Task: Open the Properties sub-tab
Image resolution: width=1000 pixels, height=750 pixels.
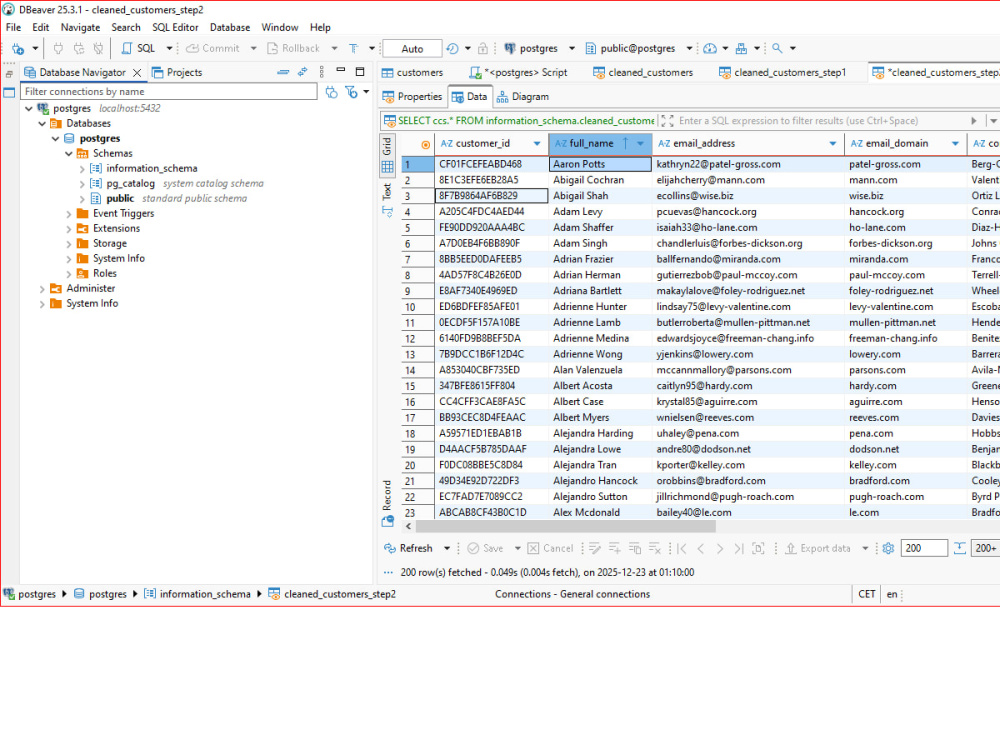Action: click(x=413, y=97)
